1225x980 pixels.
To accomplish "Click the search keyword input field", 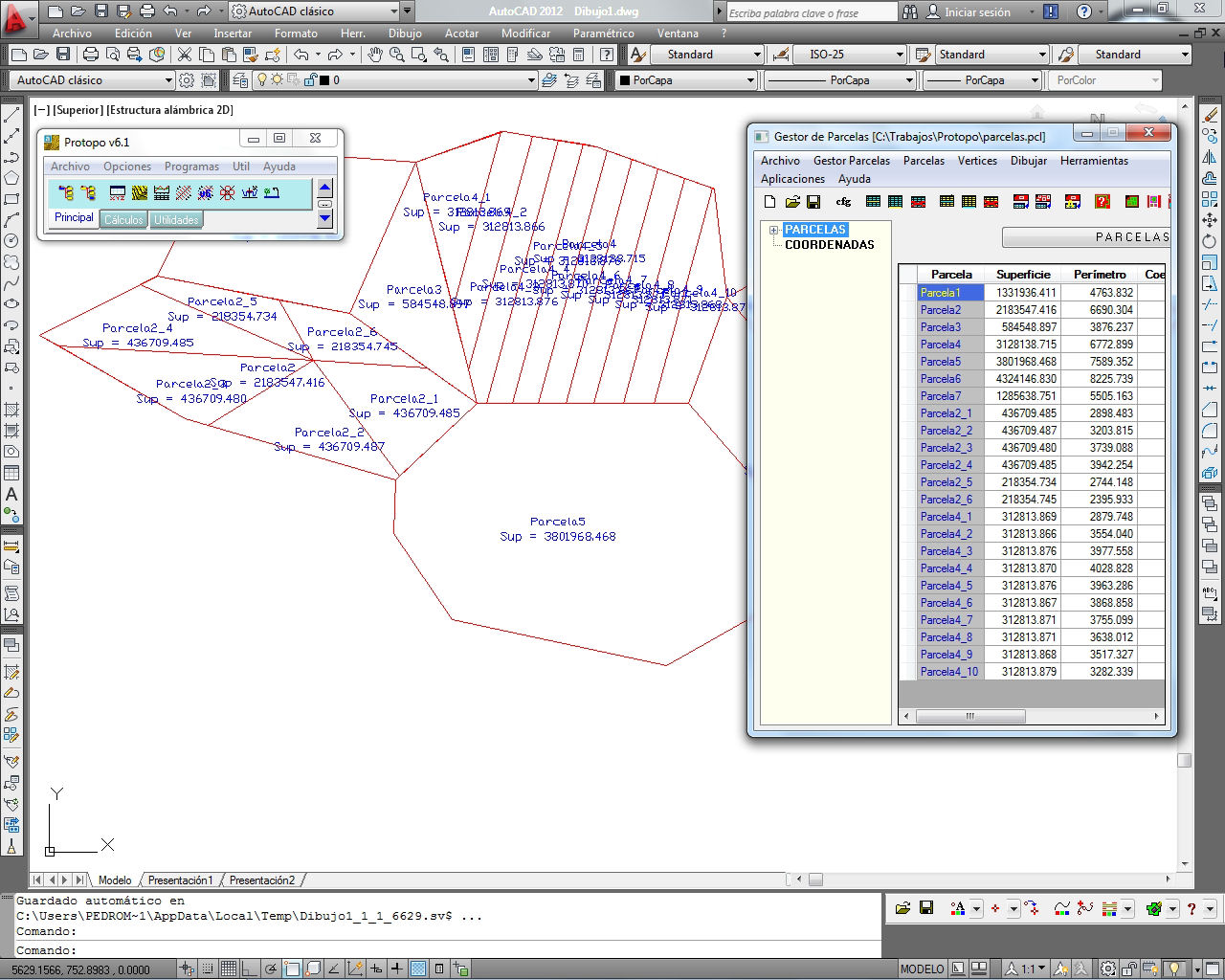I will [x=812, y=12].
